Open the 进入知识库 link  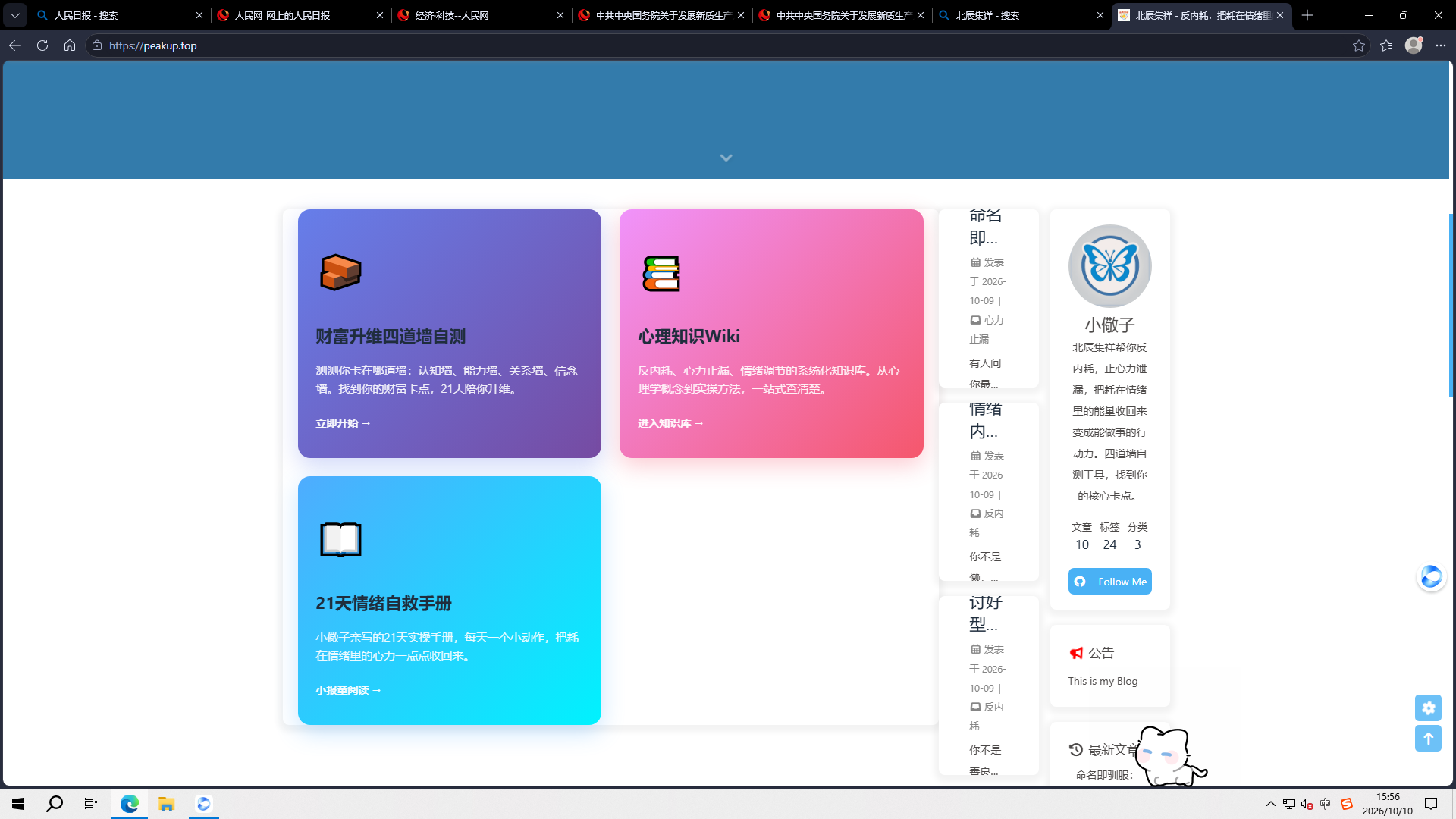tap(670, 423)
